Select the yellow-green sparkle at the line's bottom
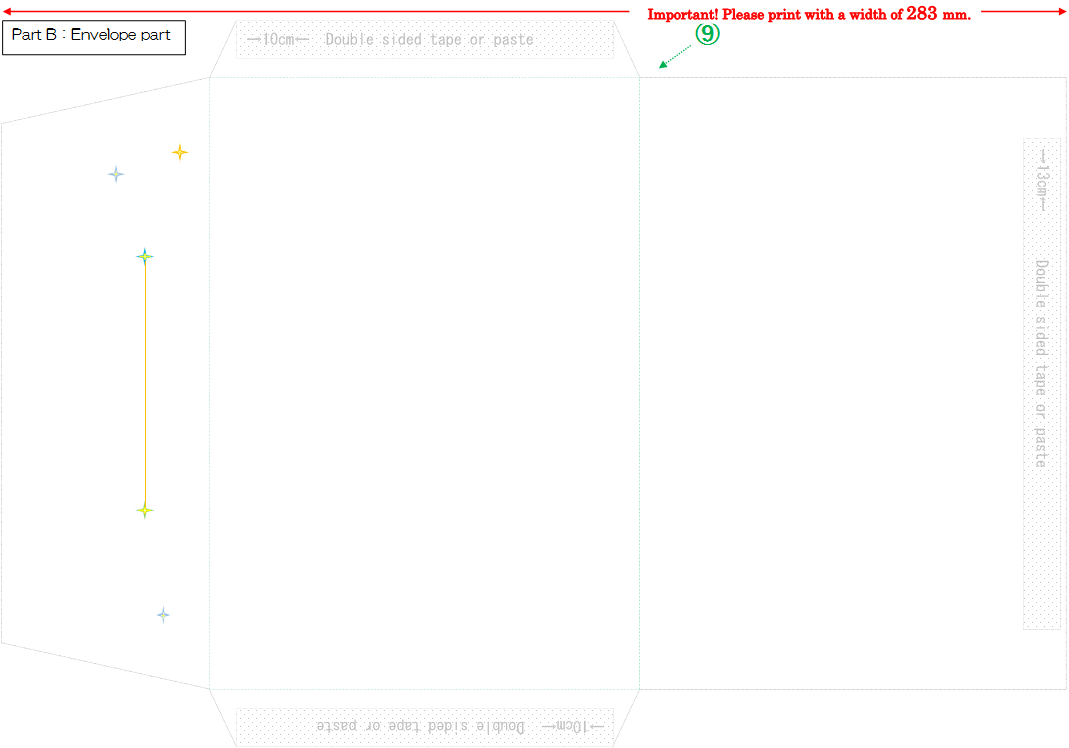Screen dimensions: 1069x748 (145, 510)
